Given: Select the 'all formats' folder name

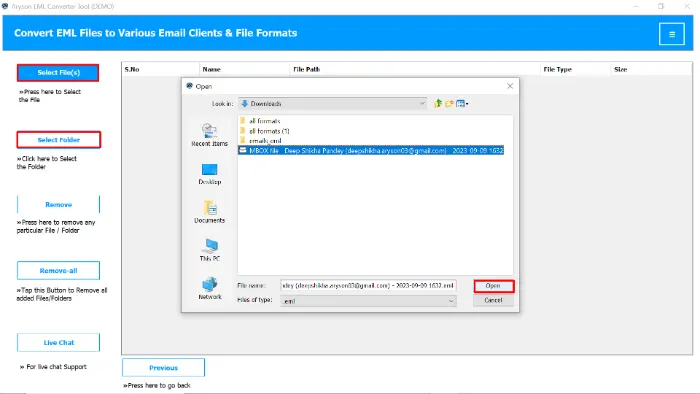Looking at the screenshot, I should tap(265, 121).
